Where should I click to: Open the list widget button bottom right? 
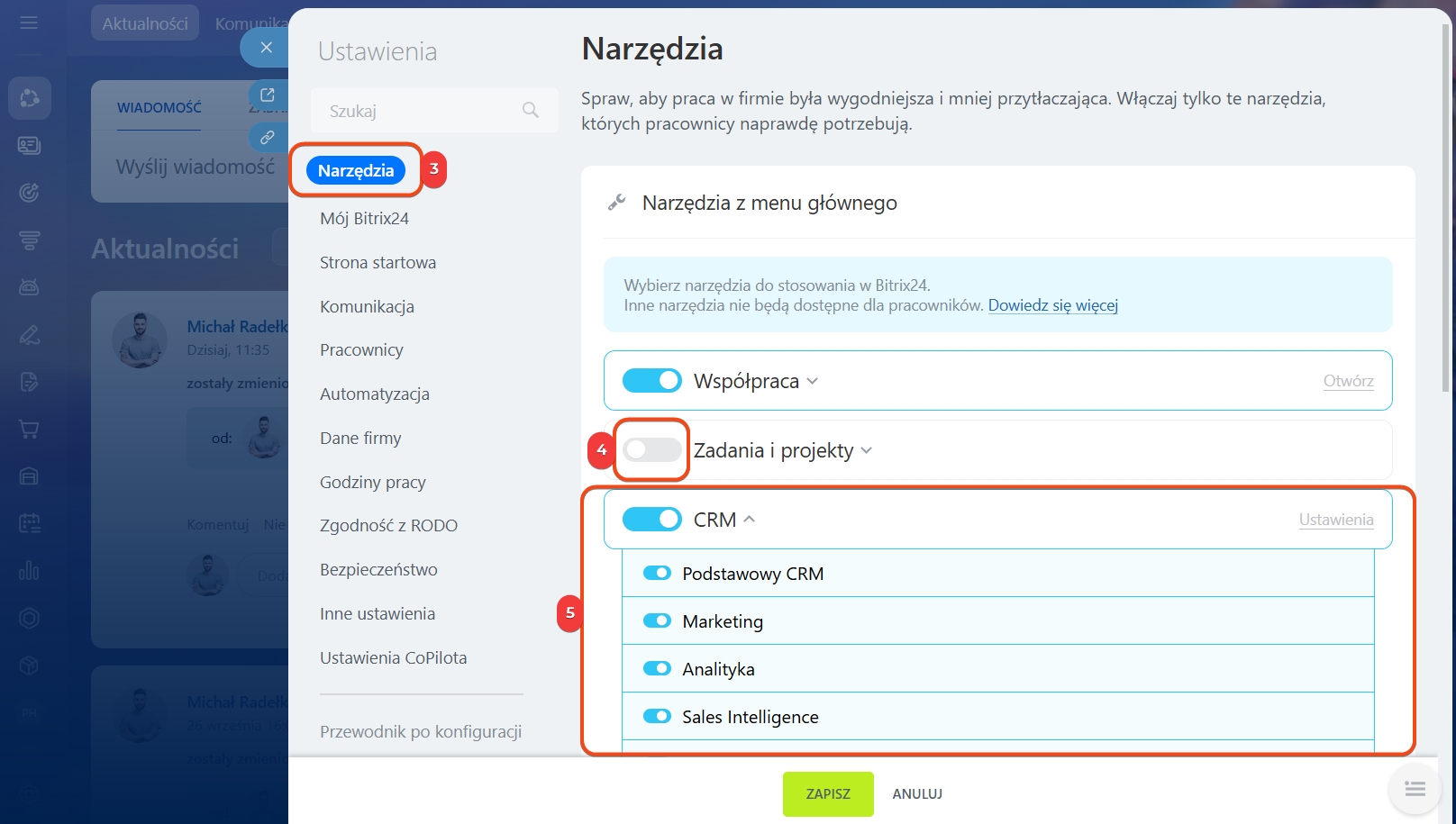[x=1415, y=789]
